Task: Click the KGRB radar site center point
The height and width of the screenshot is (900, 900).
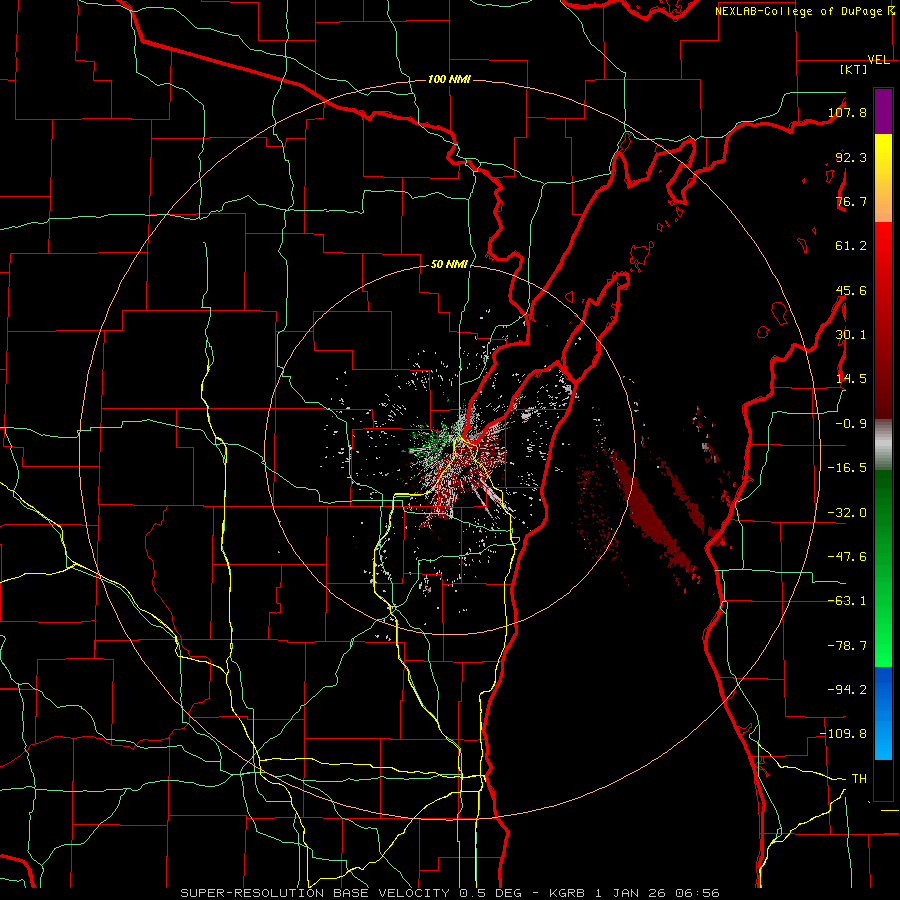Action: pos(449,449)
